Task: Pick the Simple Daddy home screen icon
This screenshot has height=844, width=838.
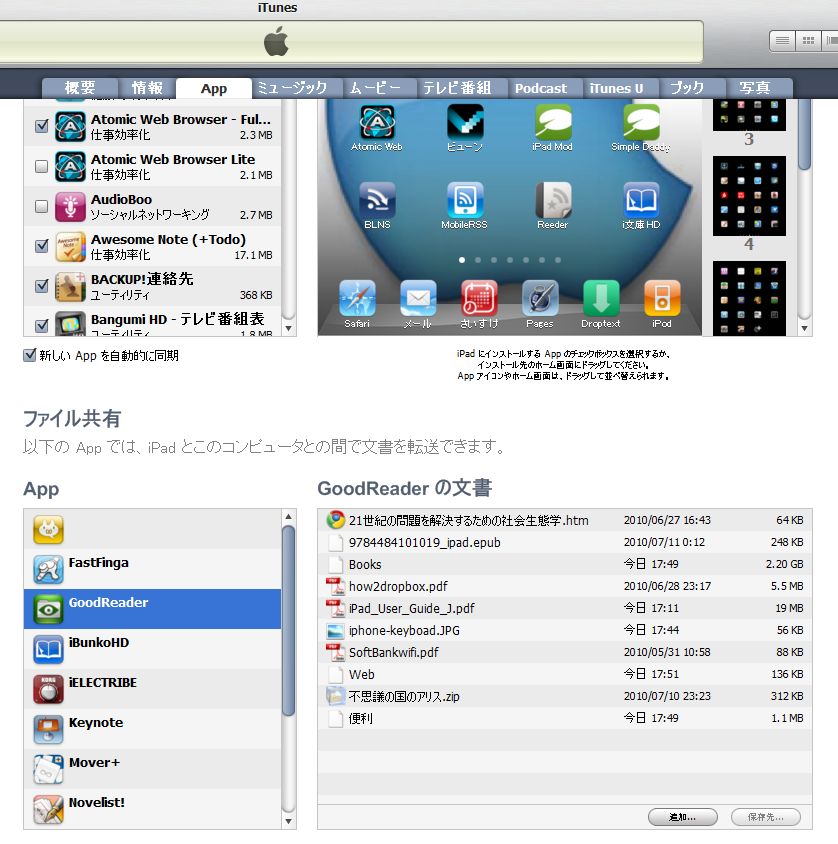Action: 641,123
